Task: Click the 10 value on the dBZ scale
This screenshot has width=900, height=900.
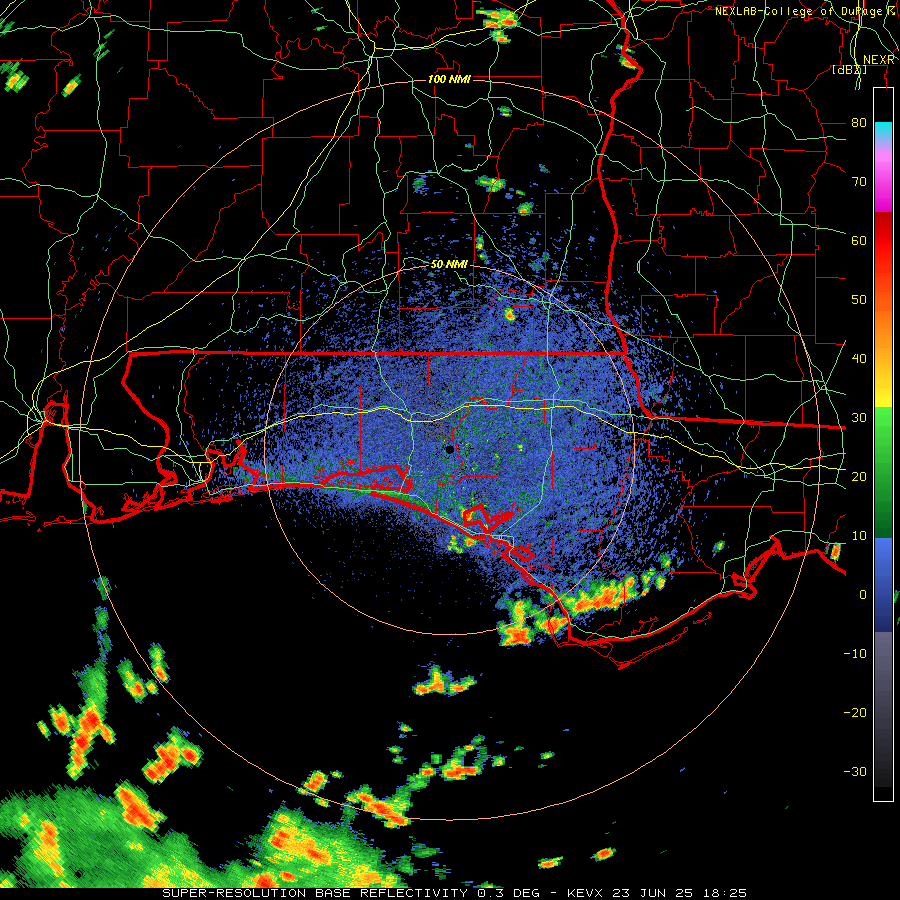Action: click(x=859, y=536)
